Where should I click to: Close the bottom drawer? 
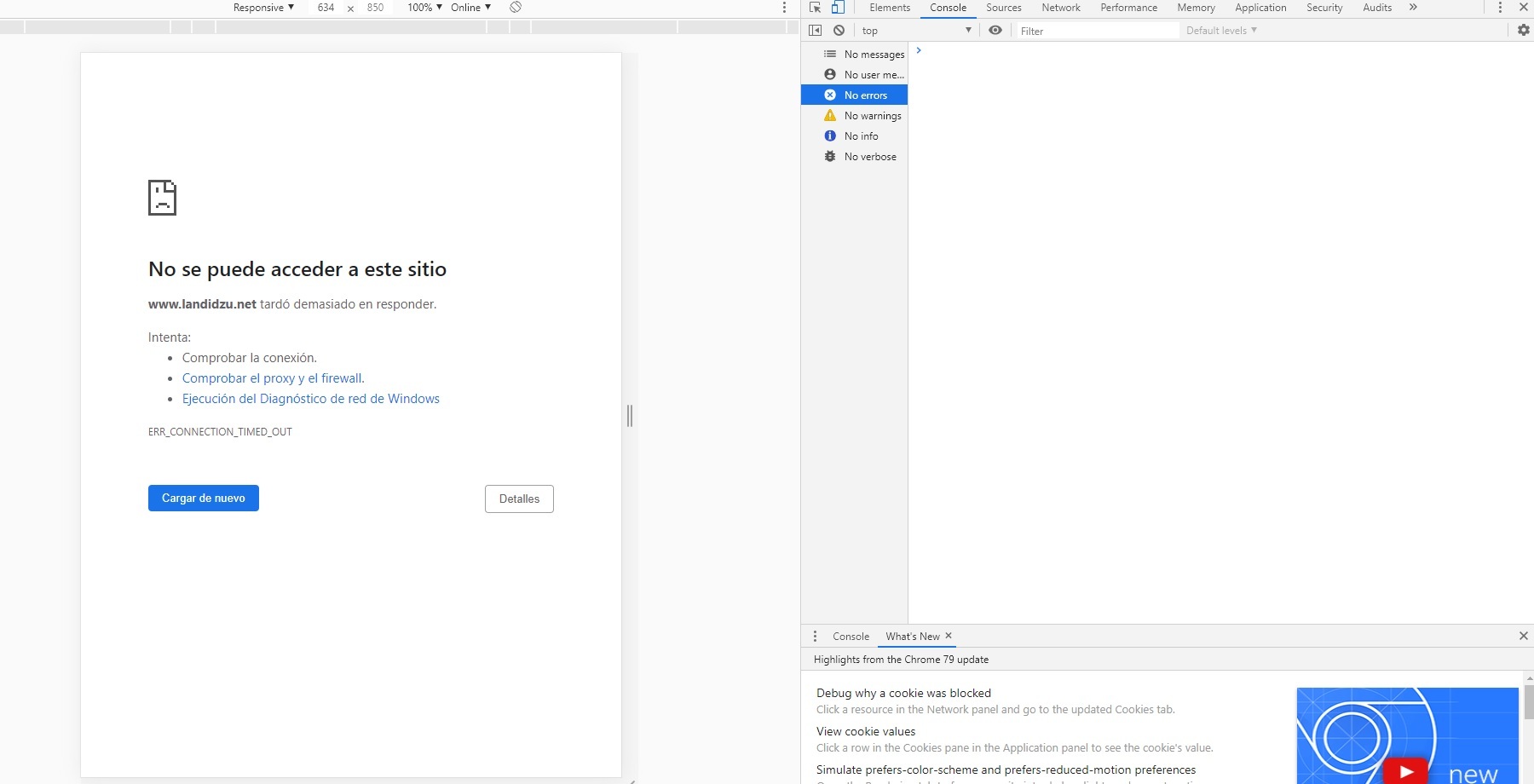click(x=1524, y=636)
